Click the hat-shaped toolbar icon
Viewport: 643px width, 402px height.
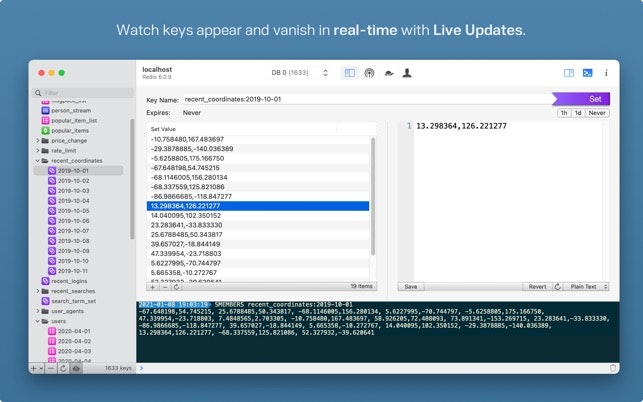click(x=389, y=73)
